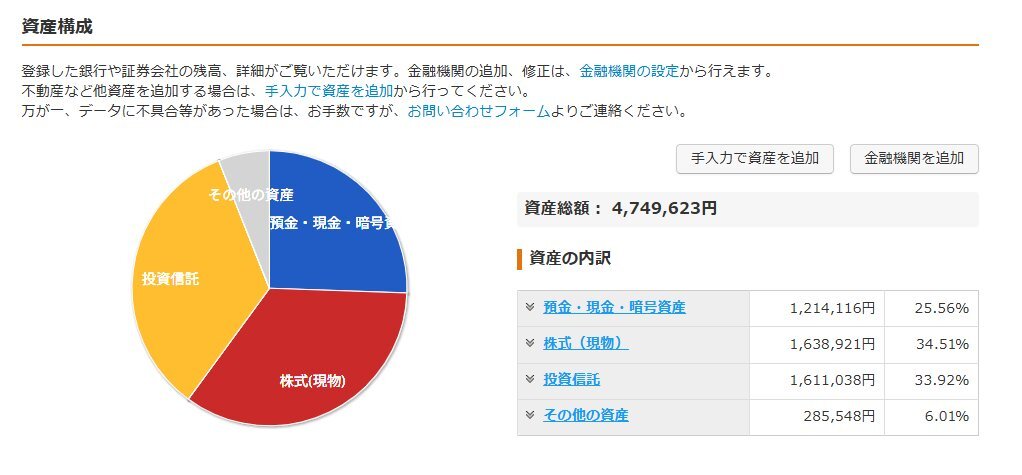Open the お問い合わせフォーム link
Viewport: 1022px width, 475px height.
coord(478,111)
